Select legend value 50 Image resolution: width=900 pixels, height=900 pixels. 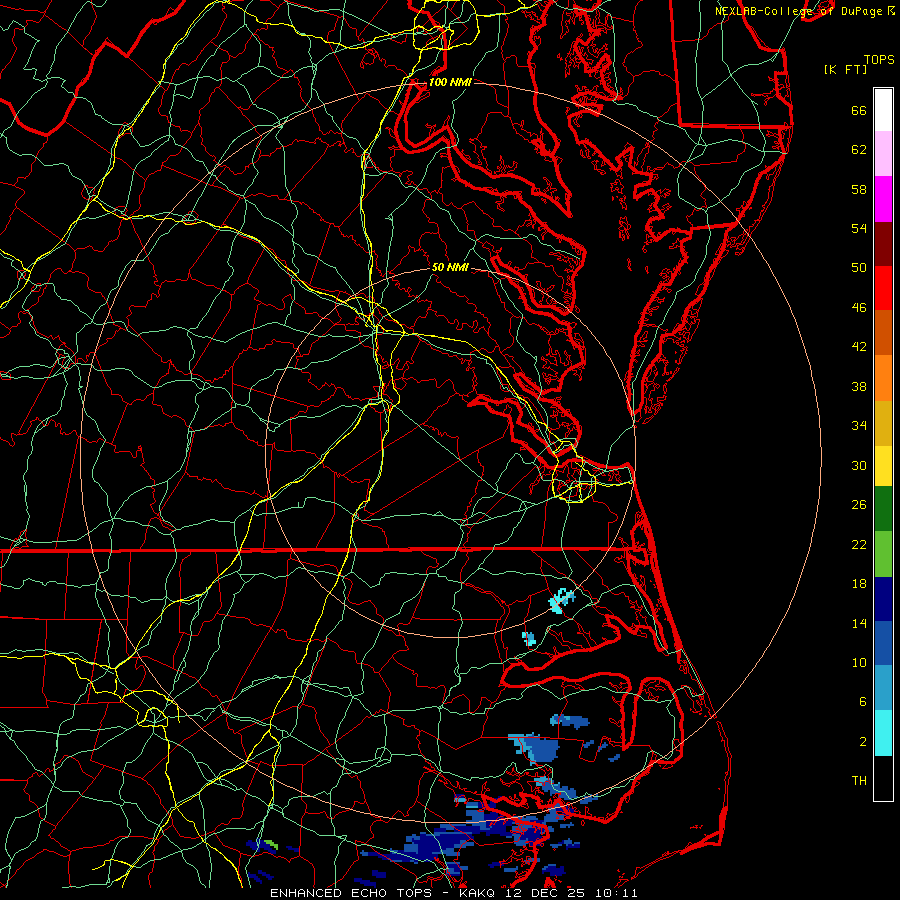pyautogui.click(x=859, y=268)
